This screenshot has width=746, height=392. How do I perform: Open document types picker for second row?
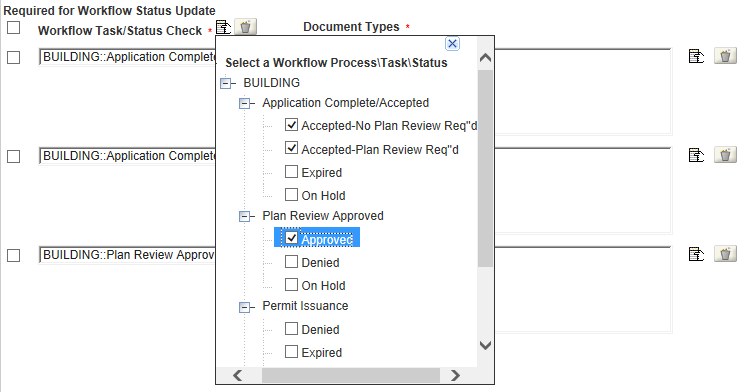click(697, 155)
